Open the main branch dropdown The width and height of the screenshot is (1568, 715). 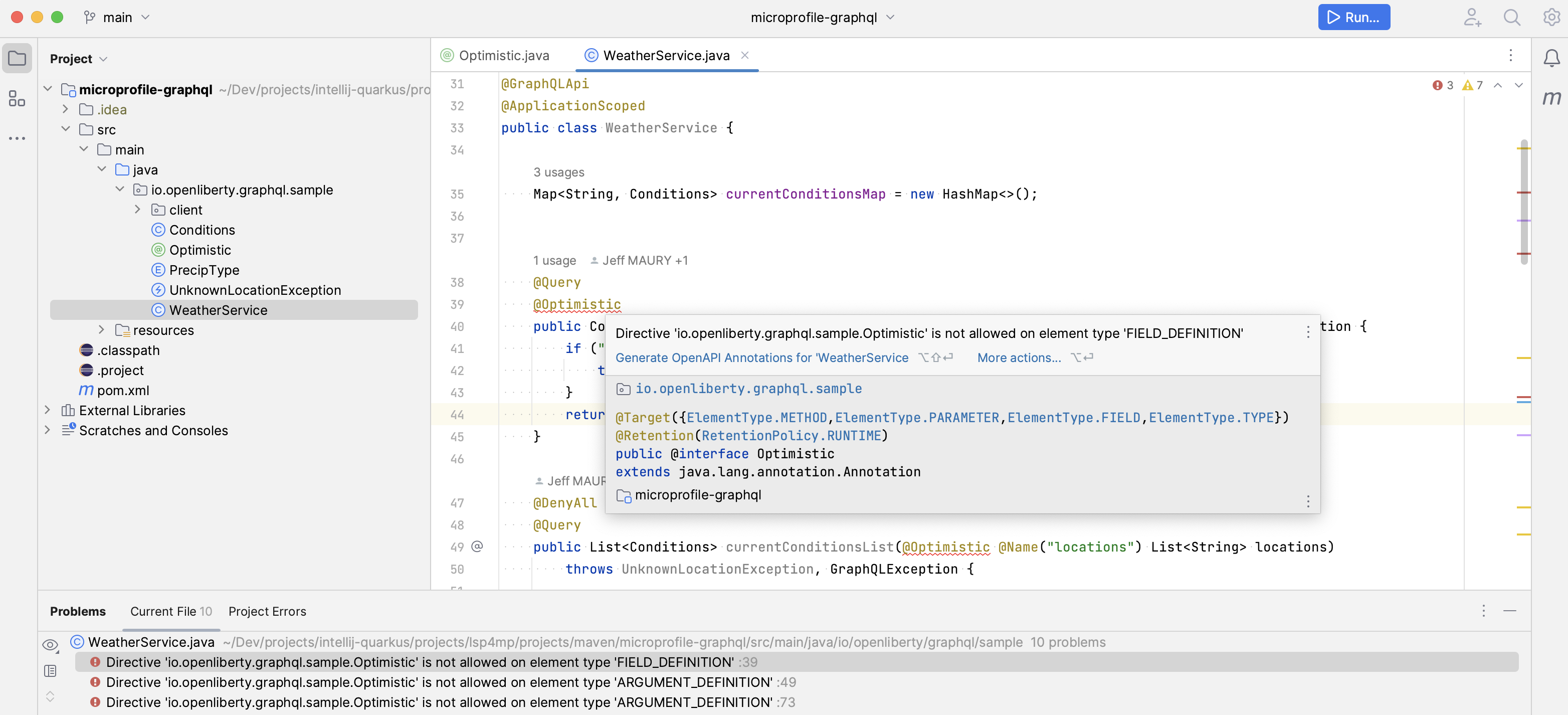pos(117,17)
